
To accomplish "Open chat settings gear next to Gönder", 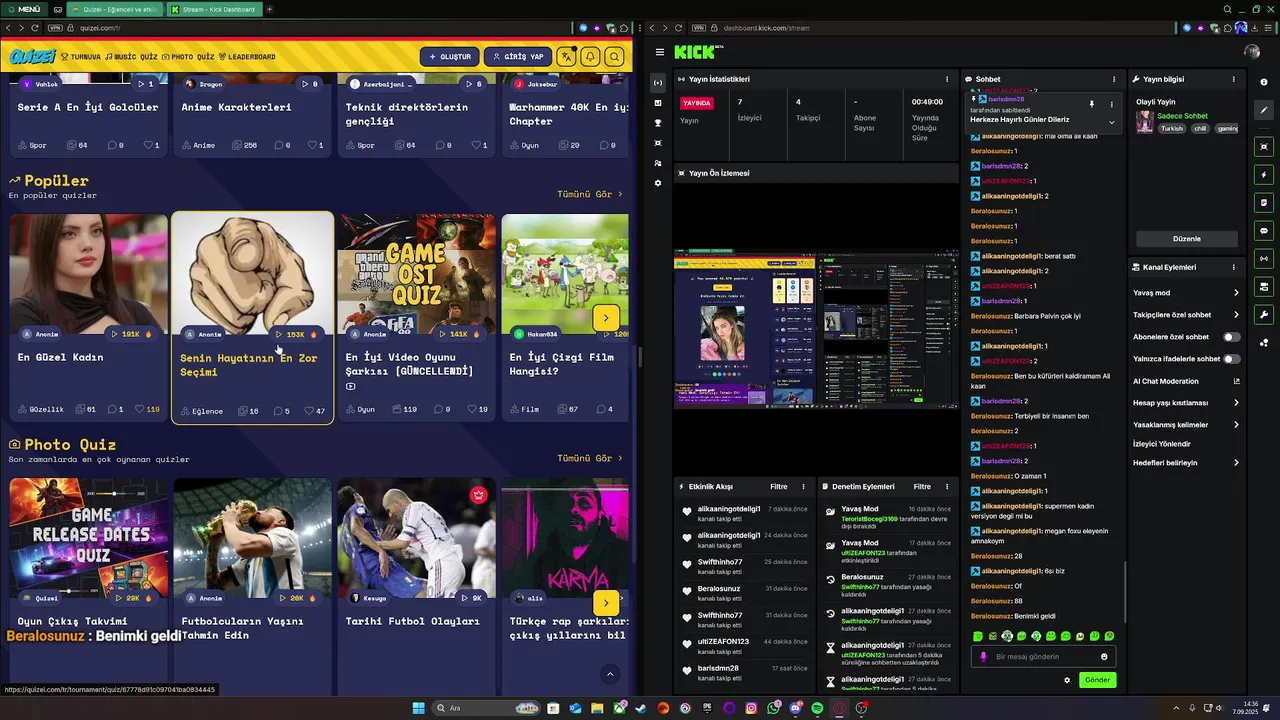I will [x=1067, y=680].
